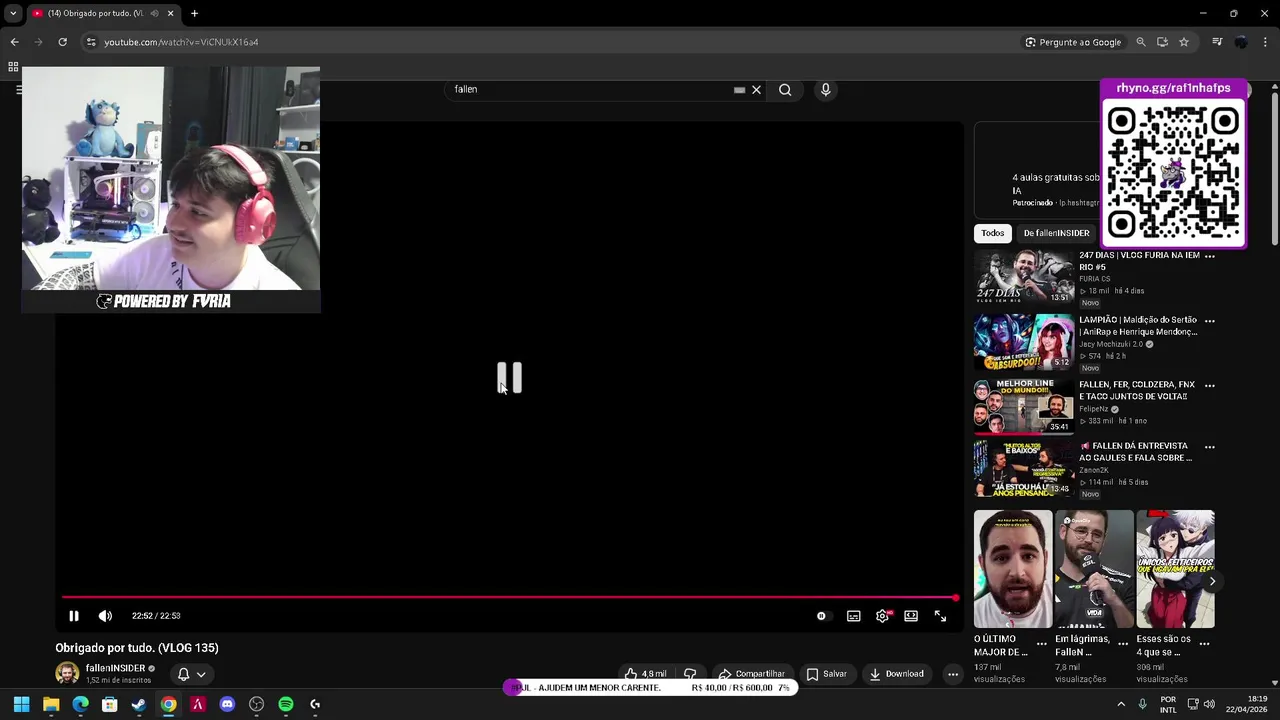Open the Em lágrimas, FalleN short
1280x720 pixels.
click(1094, 569)
